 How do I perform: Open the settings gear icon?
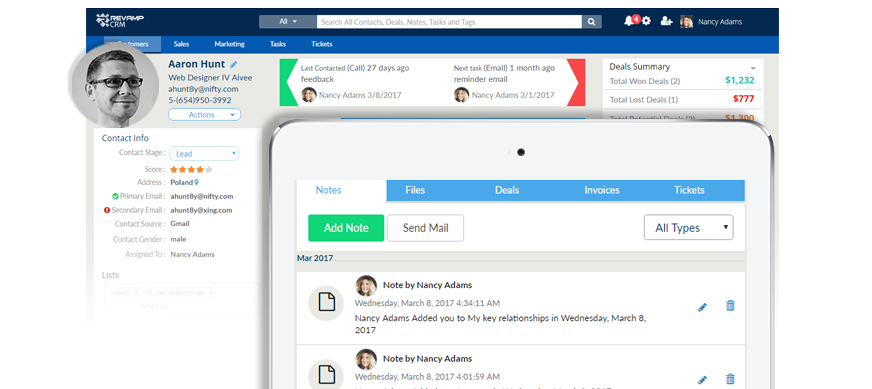click(x=646, y=21)
